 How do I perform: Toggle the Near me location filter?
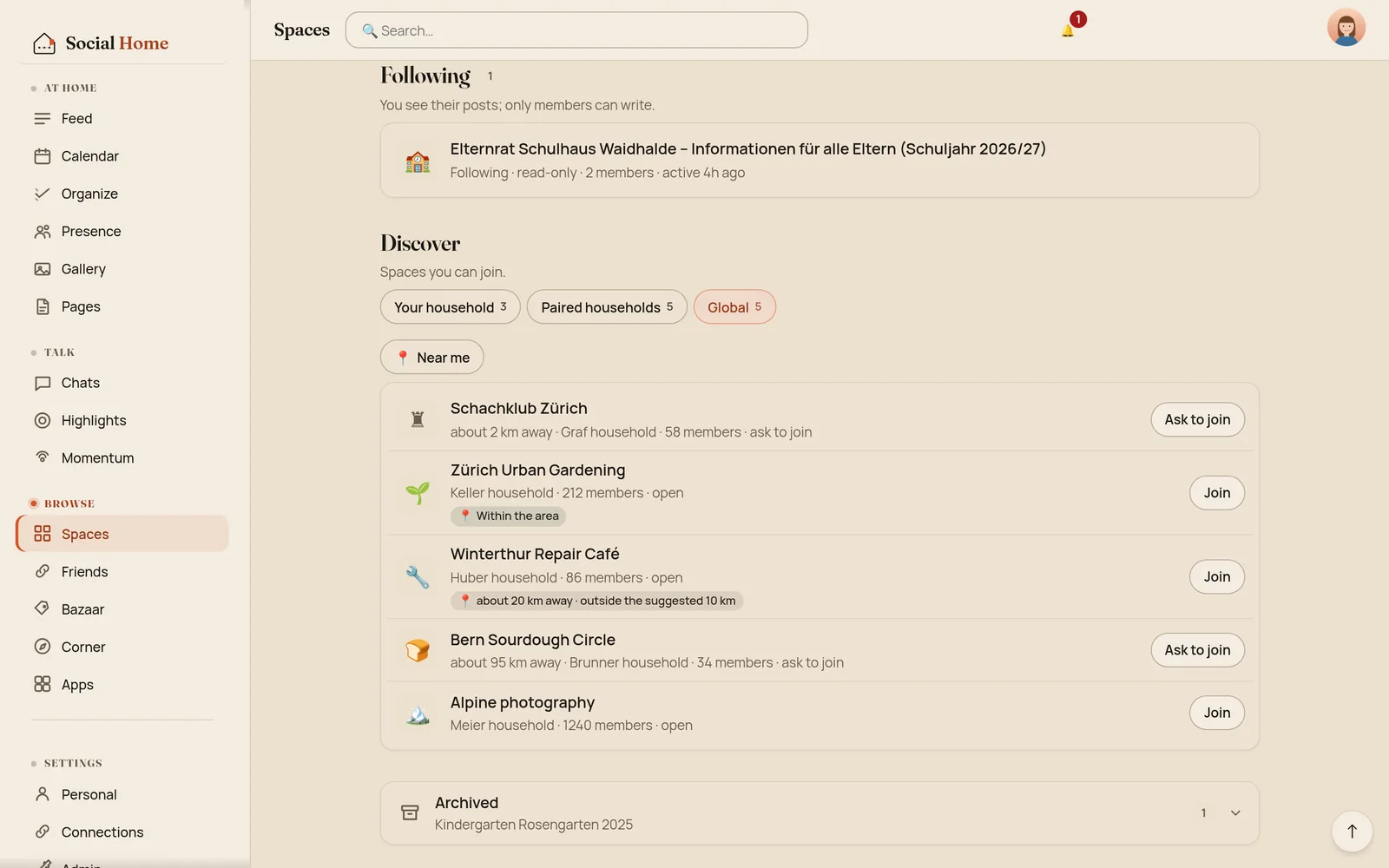pos(431,357)
